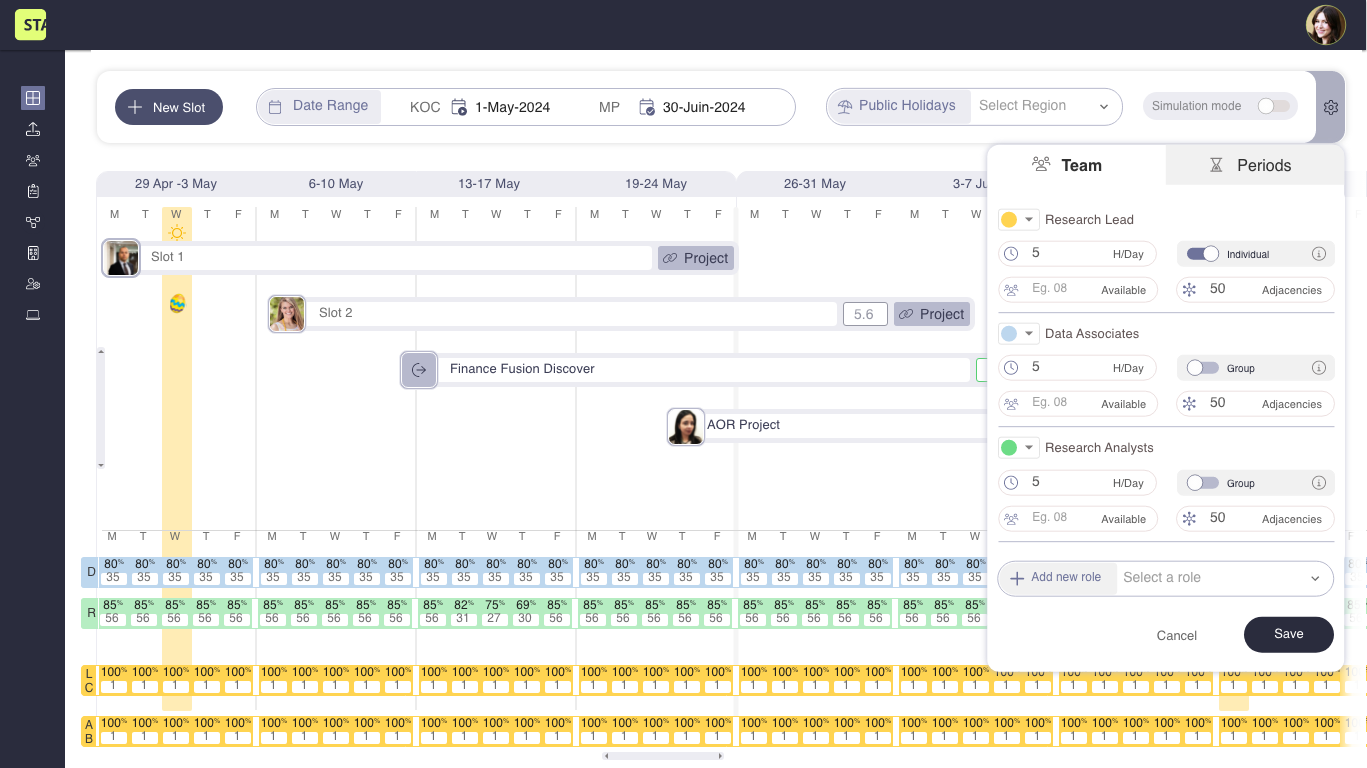Screen dimensions: 1367x768
Task: Open the hierarchy diagram sidebar icon
Action: pos(33,222)
